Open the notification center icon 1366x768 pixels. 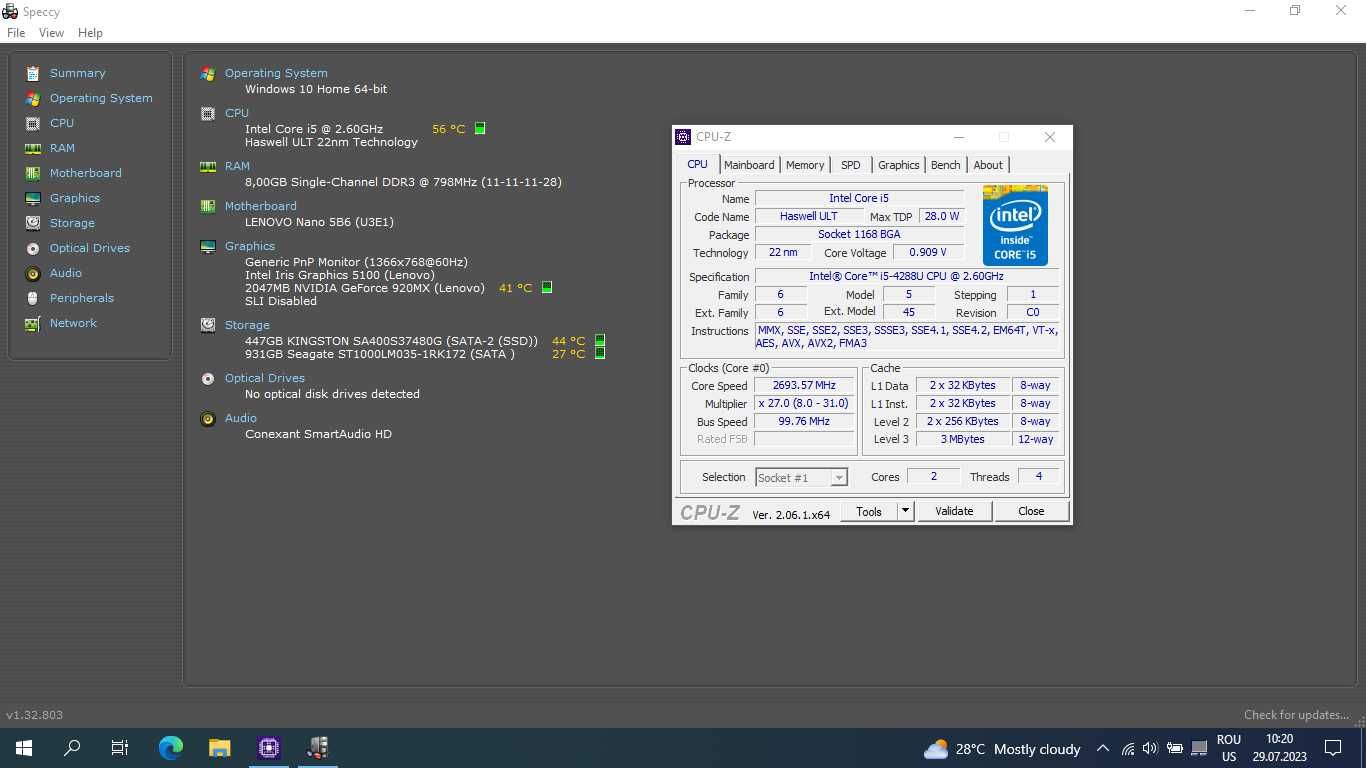click(x=1333, y=748)
